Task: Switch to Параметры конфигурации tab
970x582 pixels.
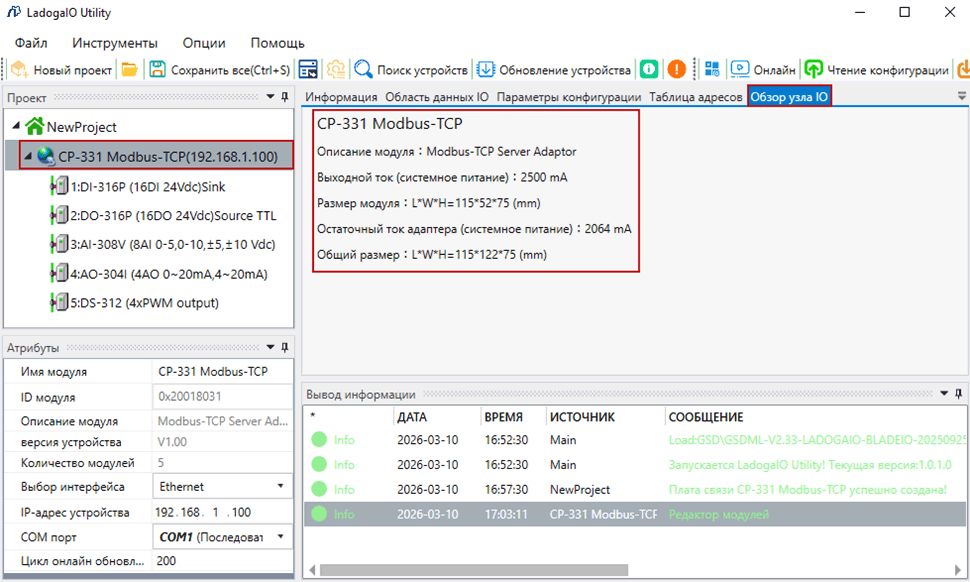Action: point(569,97)
